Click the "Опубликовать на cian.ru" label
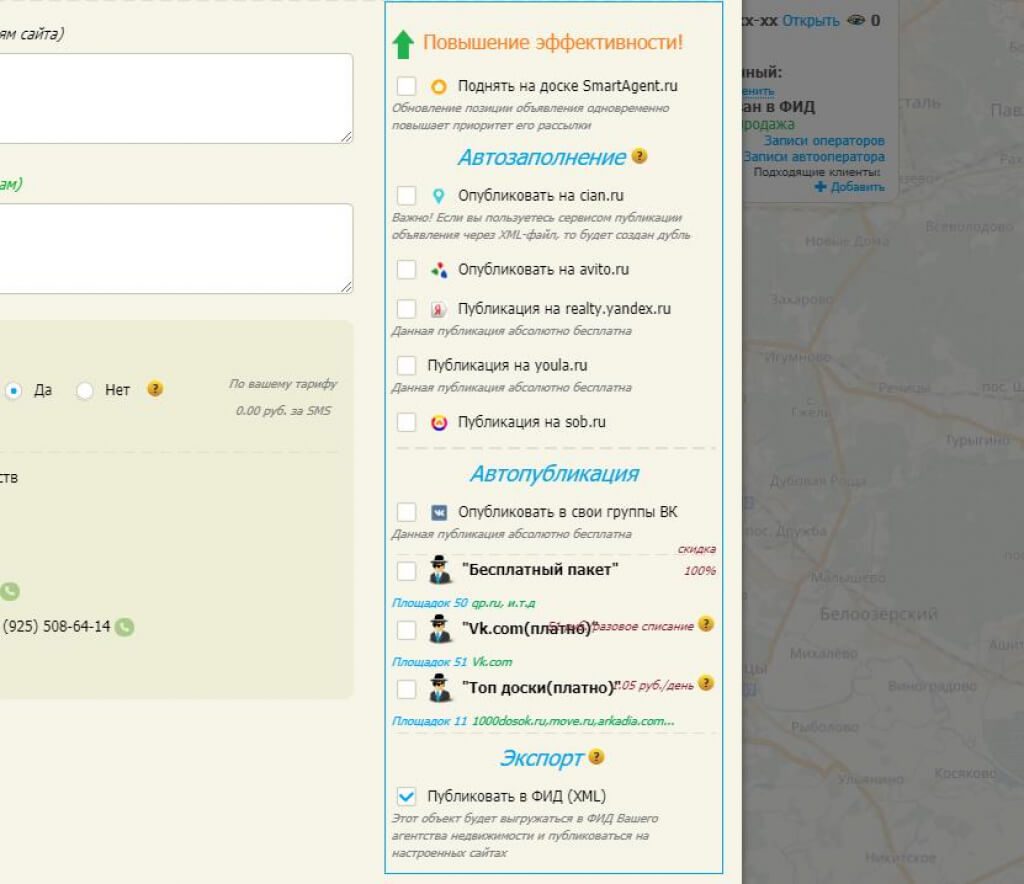 pyautogui.click(x=541, y=196)
